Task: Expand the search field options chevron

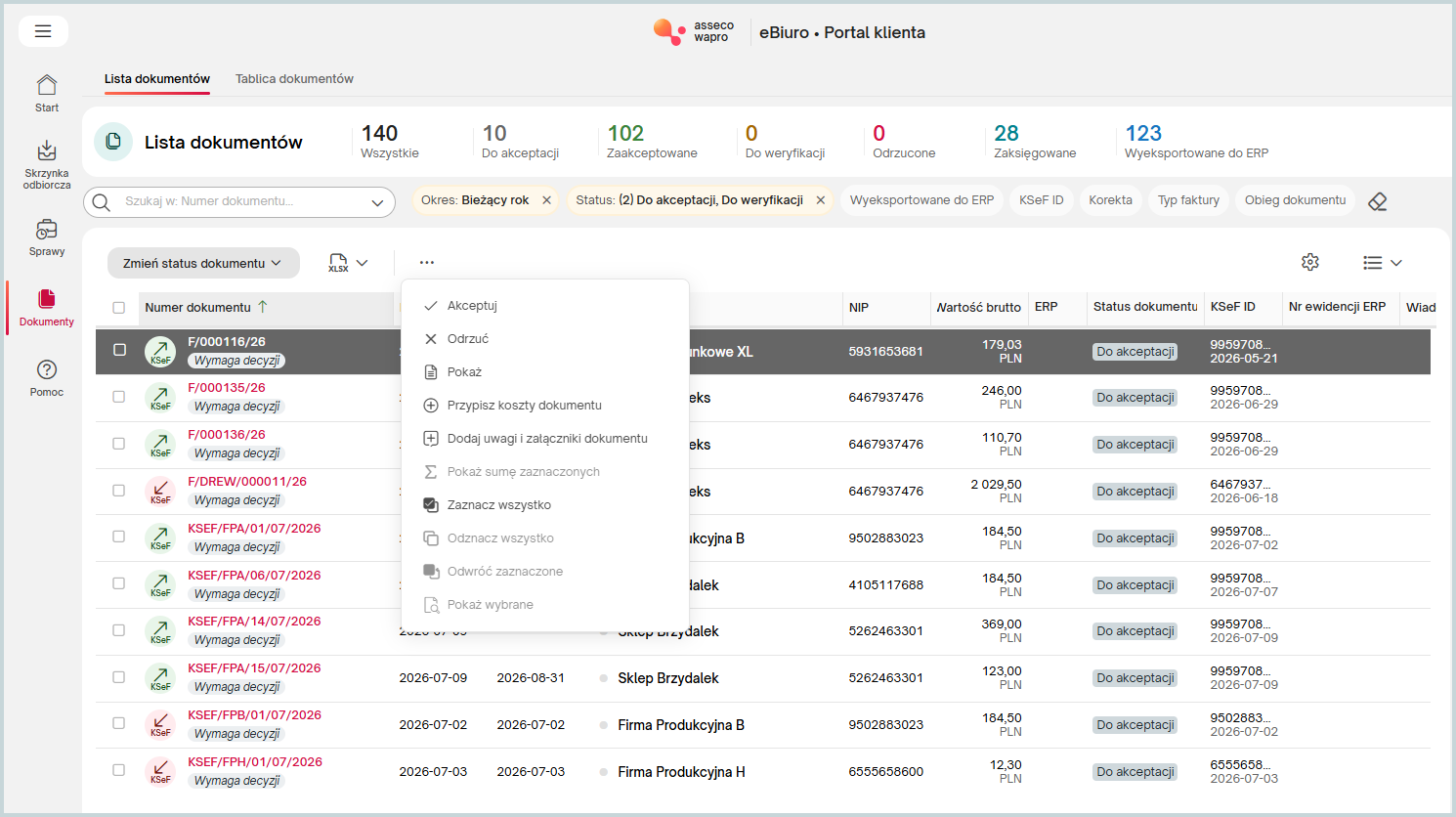Action: [377, 202]
